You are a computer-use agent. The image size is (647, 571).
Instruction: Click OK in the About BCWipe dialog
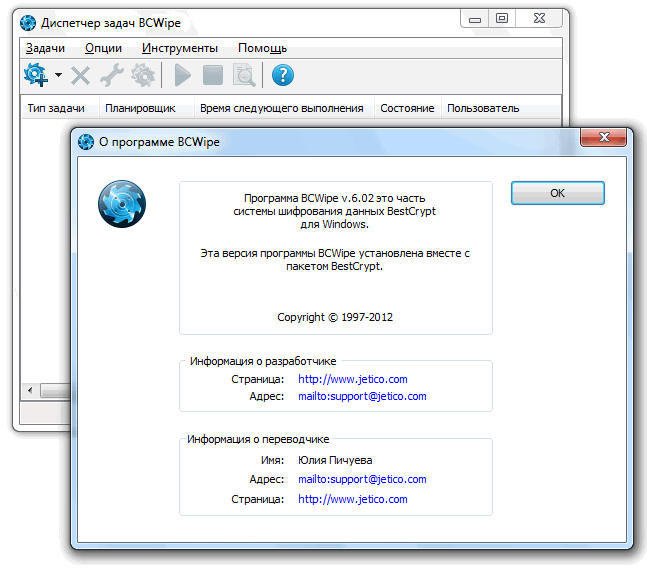[557, 193]
